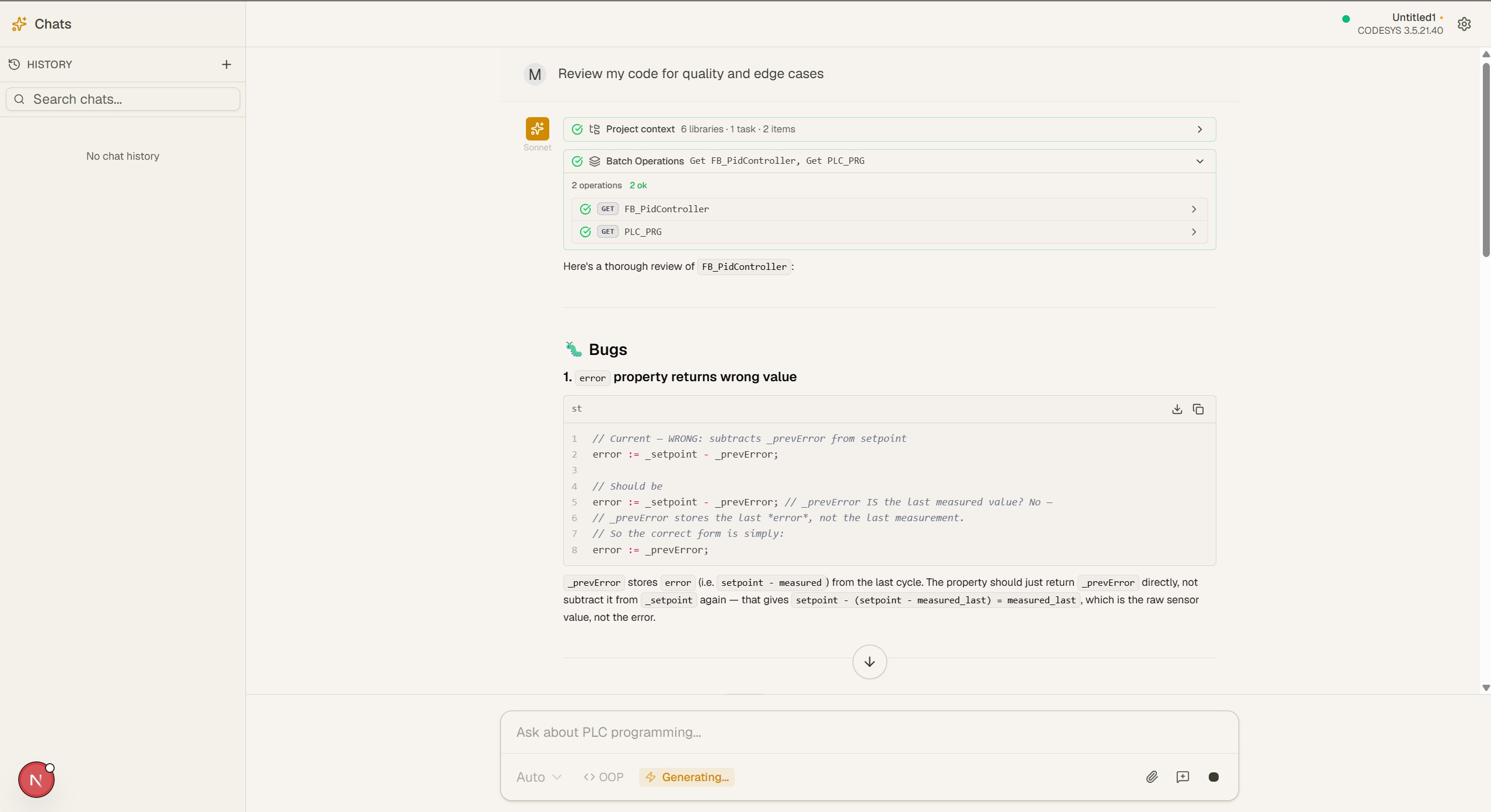Click the user avatar M
Screen dimensions: 1491x812
coord(535,75)
